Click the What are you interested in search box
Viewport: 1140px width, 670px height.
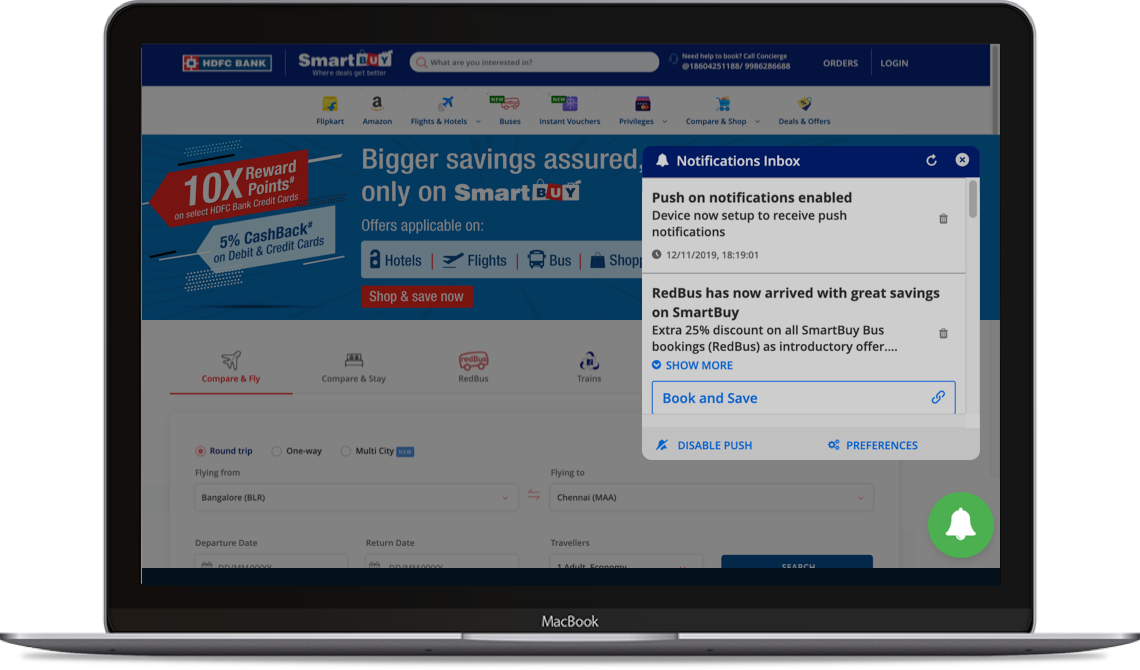pyautogui.click(x=534, y=62)
